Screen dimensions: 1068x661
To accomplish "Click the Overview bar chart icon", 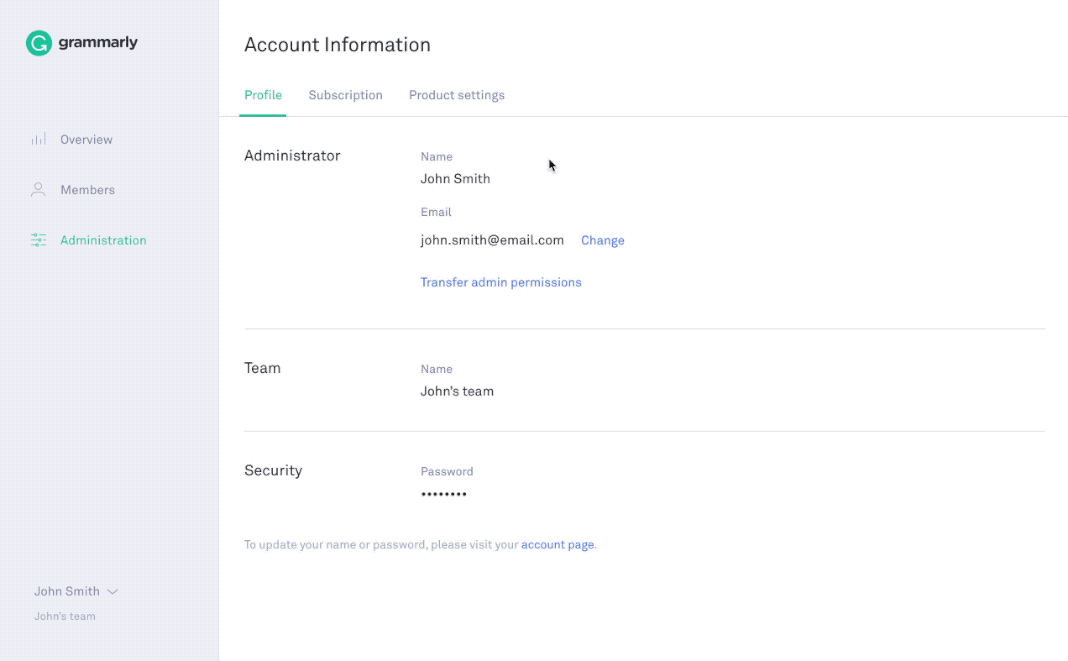I will [39, 140].
